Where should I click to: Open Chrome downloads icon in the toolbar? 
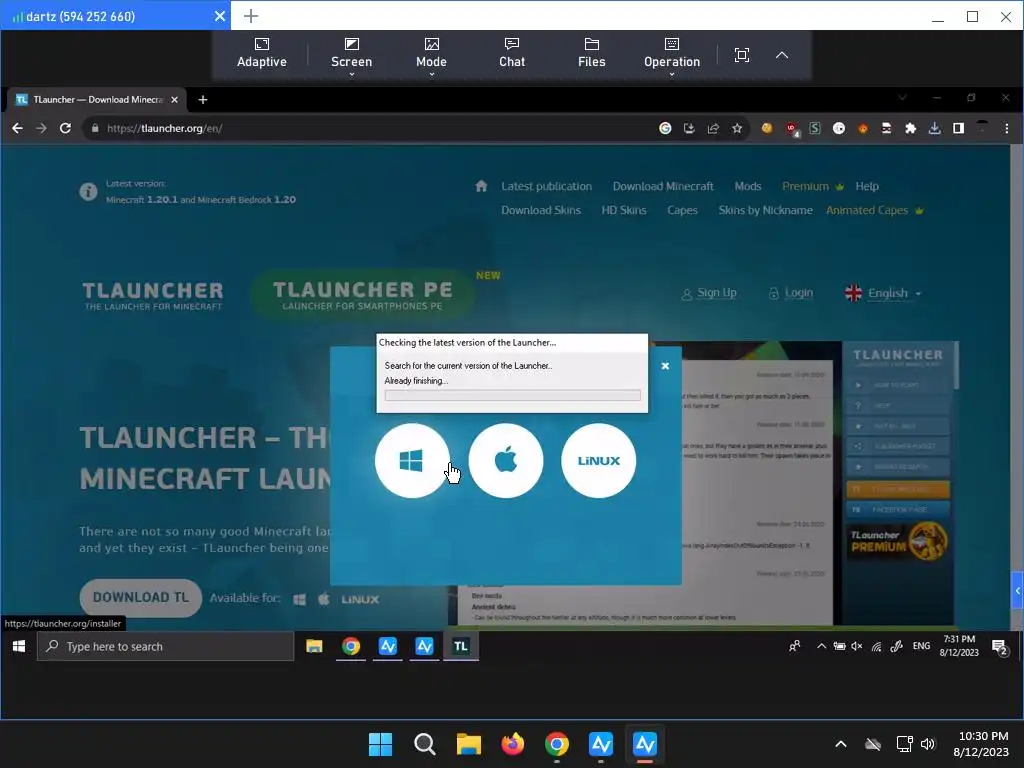click(x=935, y=128)
